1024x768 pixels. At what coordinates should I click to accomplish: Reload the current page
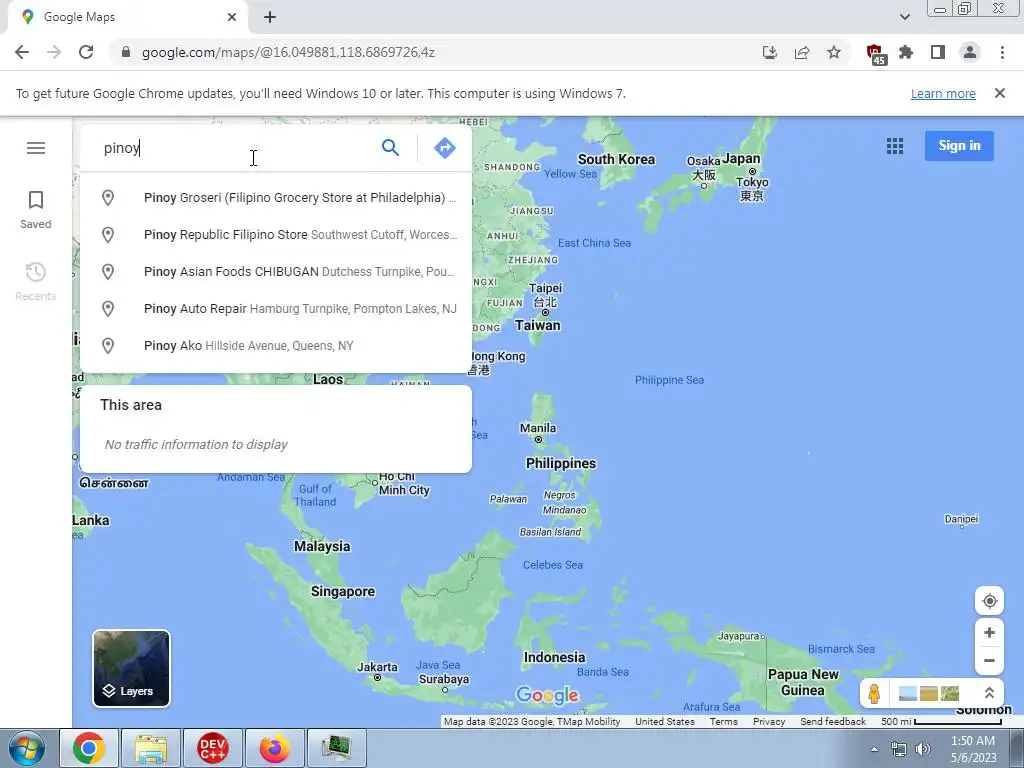pyautogui.click(x=86, y=52)
